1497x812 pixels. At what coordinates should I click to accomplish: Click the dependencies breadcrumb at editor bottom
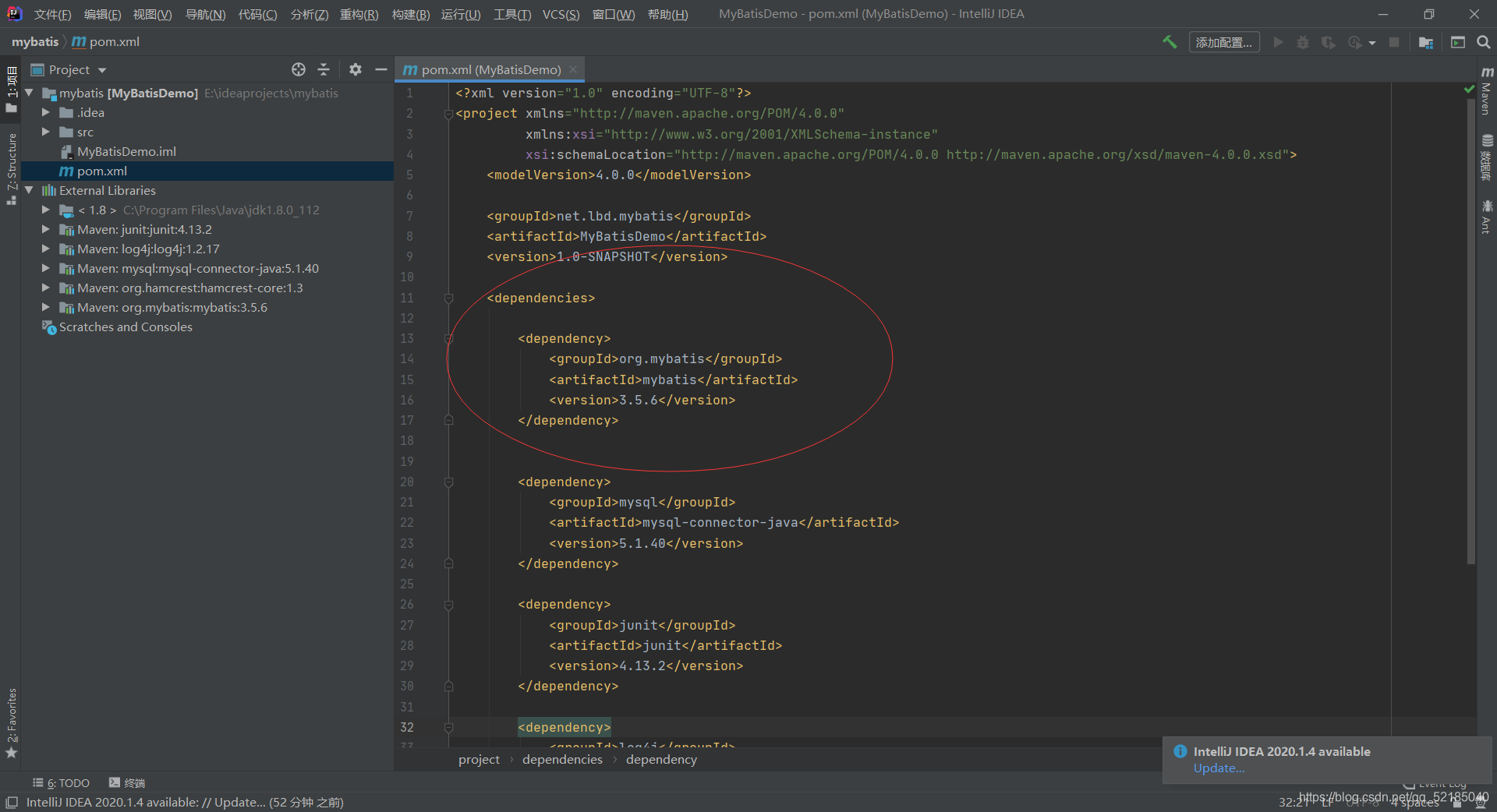click(562, 760)
